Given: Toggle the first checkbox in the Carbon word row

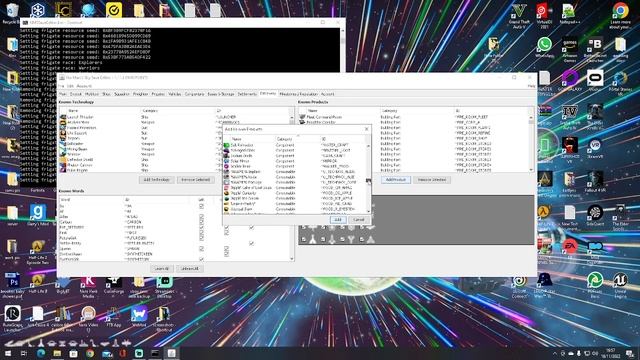Looking at the screenshot, I should click(201, 222).
